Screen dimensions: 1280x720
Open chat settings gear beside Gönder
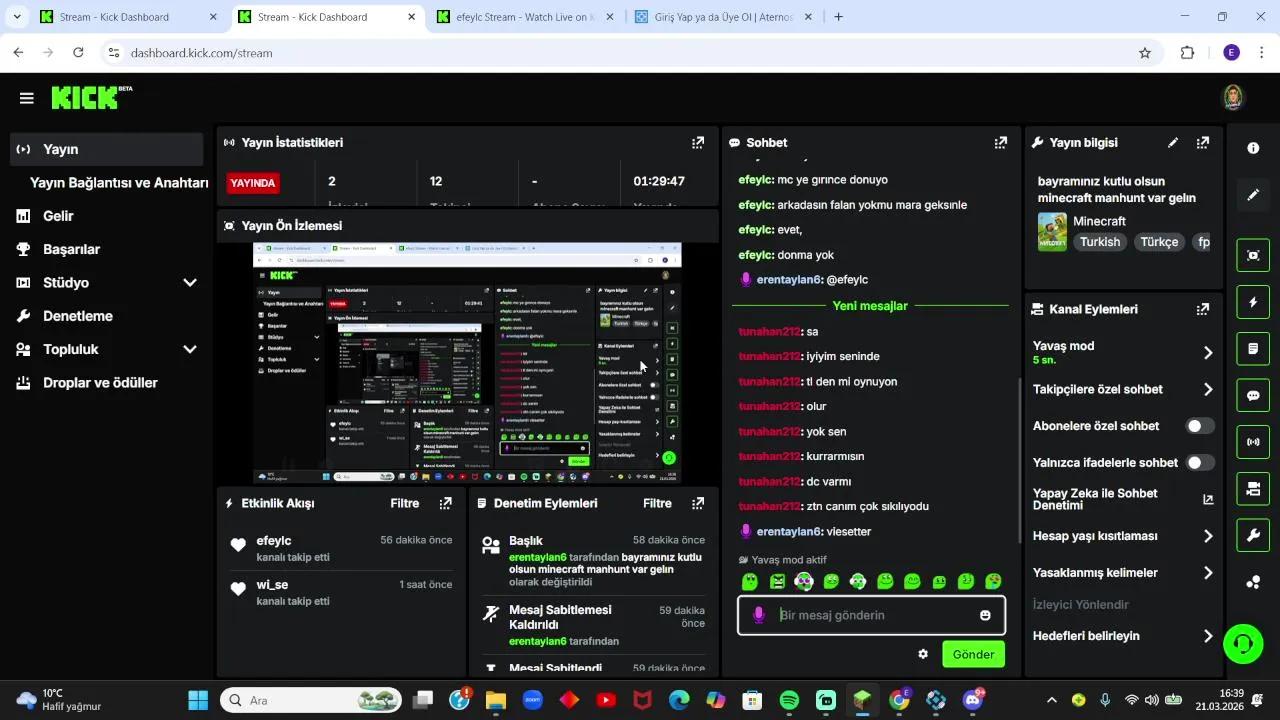point(923,654)
